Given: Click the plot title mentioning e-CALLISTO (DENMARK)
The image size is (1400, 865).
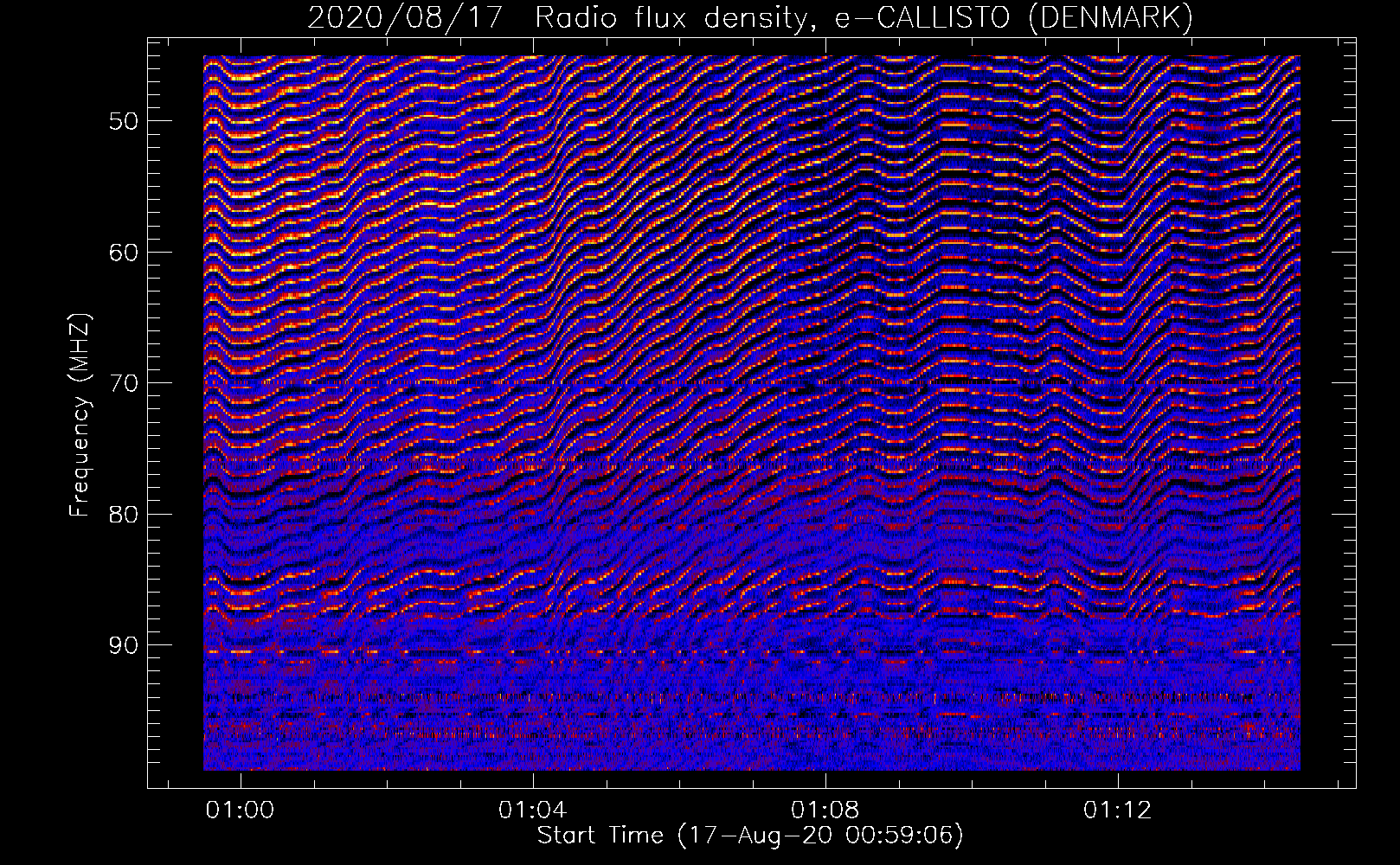Looking at the screenshot, I should pyautogui.click(x=750, y=18).
